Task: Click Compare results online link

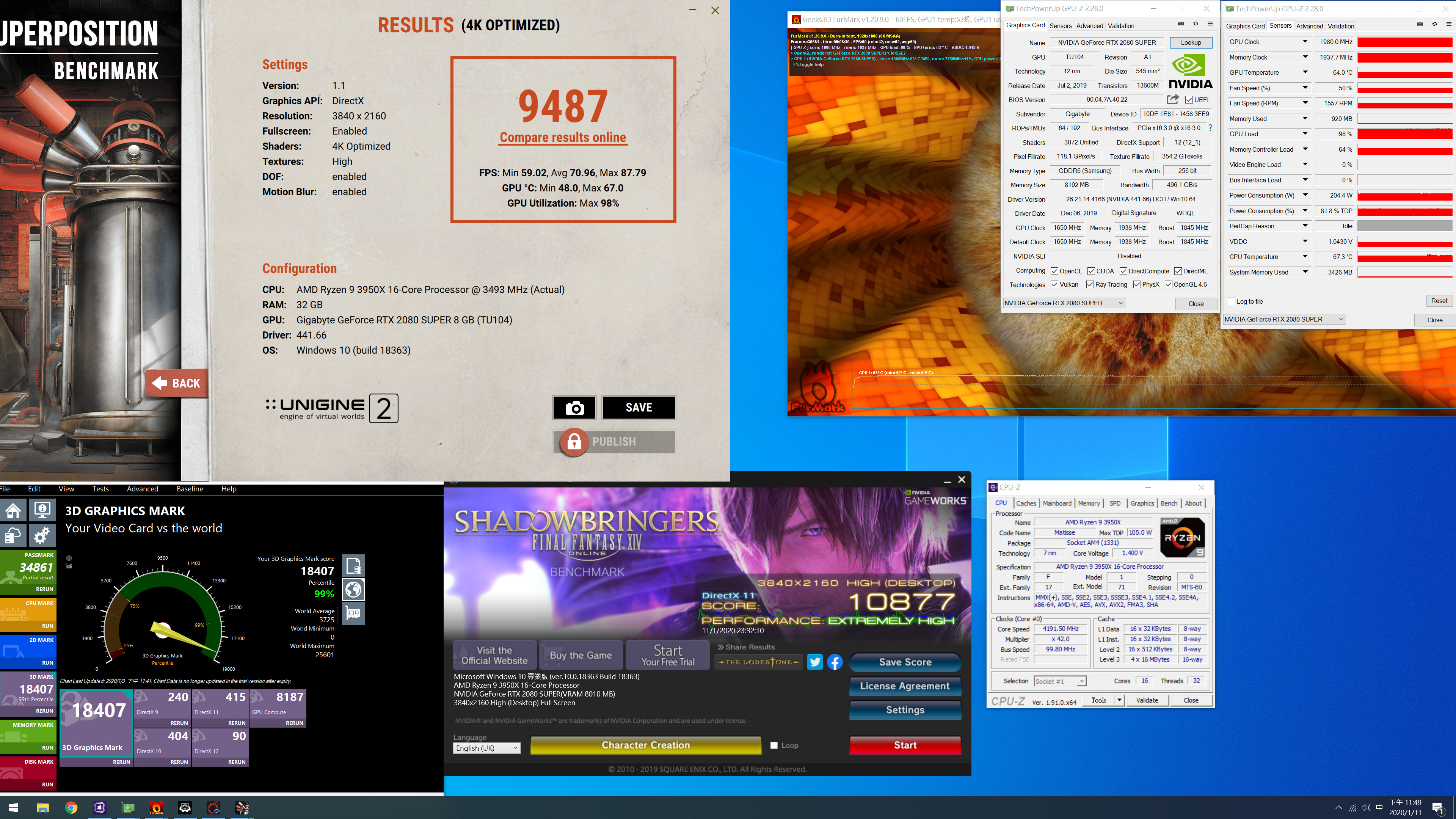Action: [562, 137]
